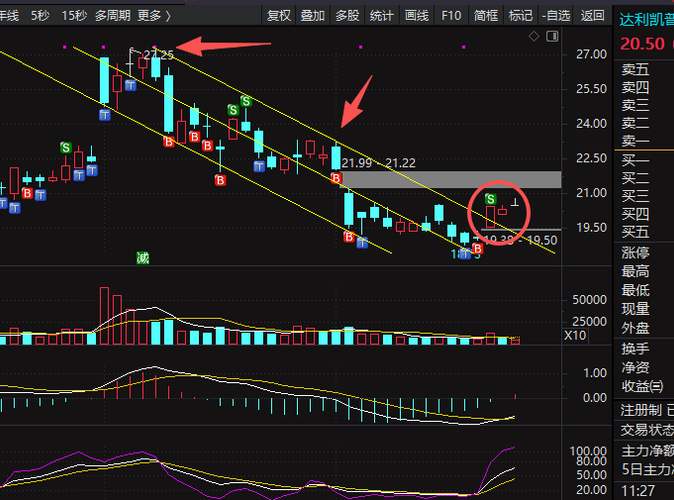The height and width of the screenshot is (500, 674).
Task: Expand the 更多 period options
Action: tap(154, 16)
